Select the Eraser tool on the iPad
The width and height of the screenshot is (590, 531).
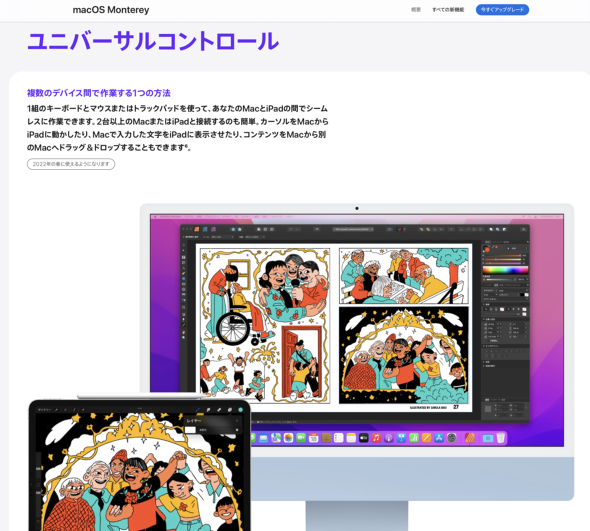click(219, 409)
